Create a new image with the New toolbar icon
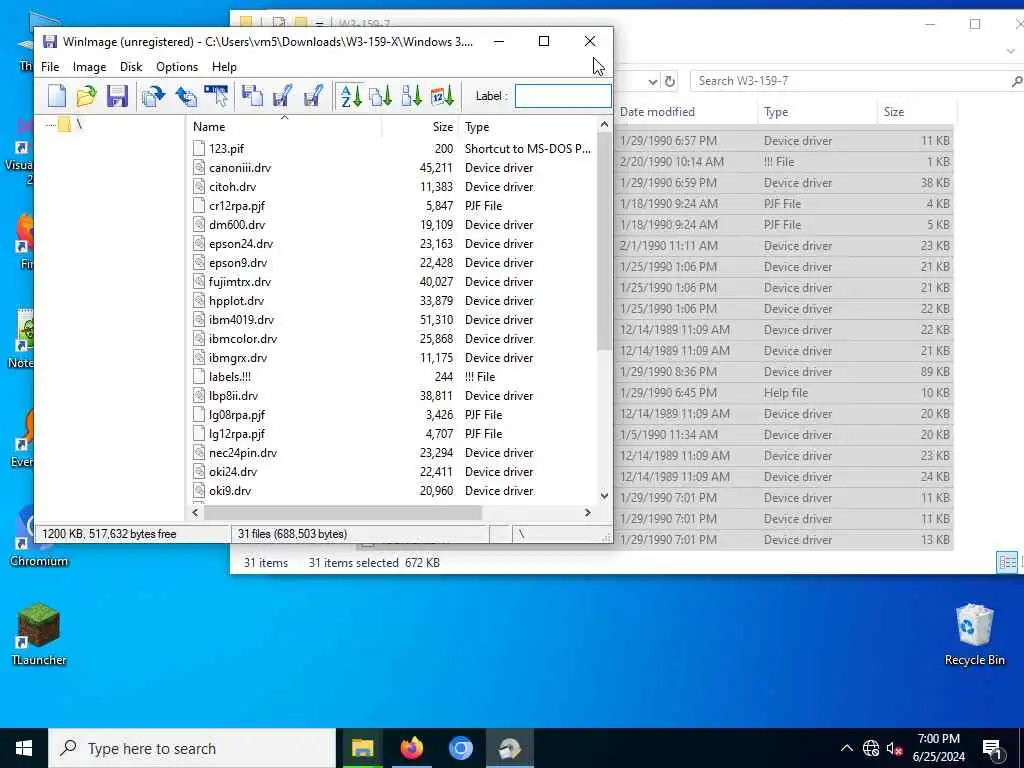Image resolution: width=1024 pixels, height=768 pixels. 57,96
